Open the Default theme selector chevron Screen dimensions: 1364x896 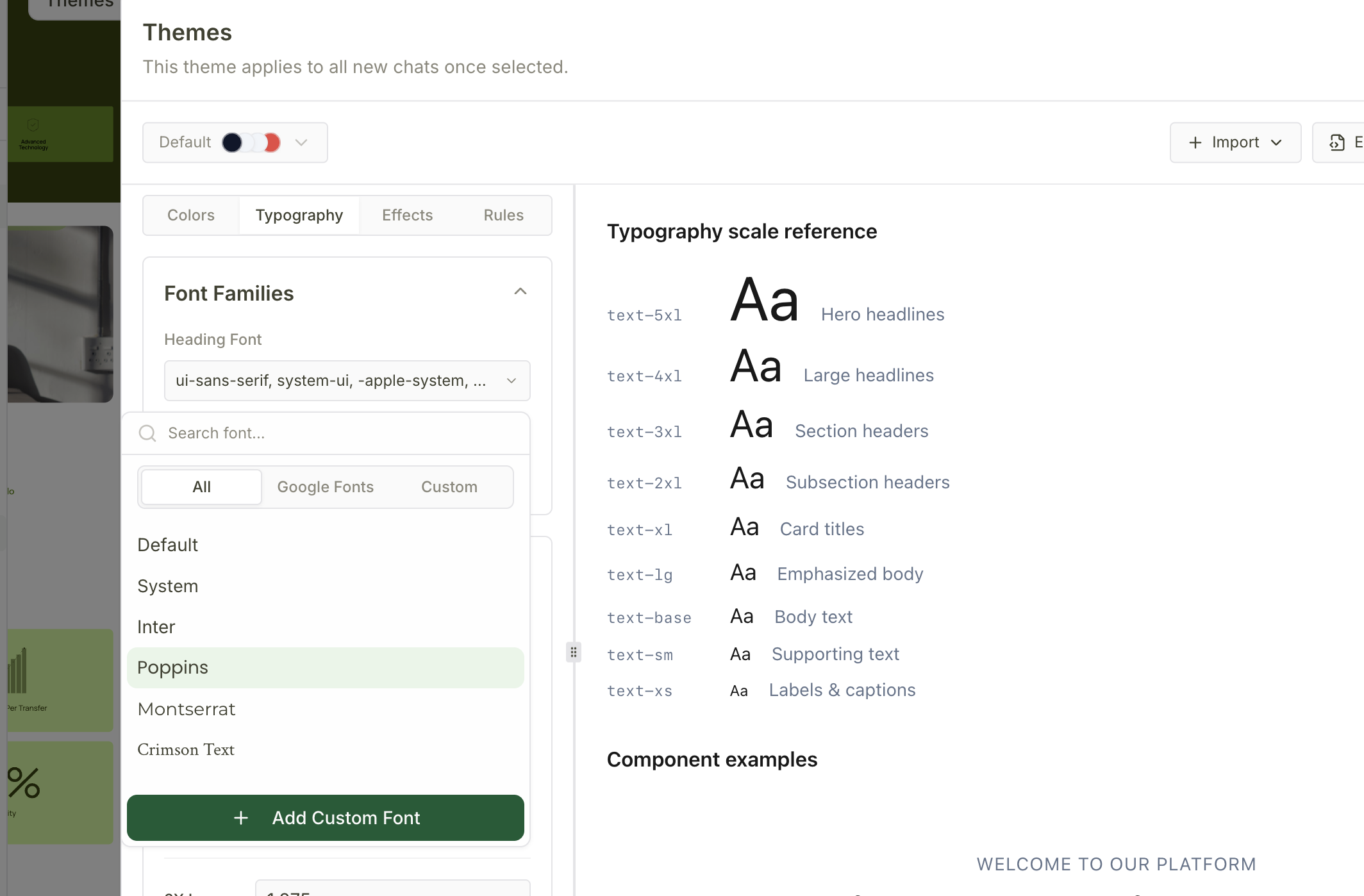(x=301, y=142)
